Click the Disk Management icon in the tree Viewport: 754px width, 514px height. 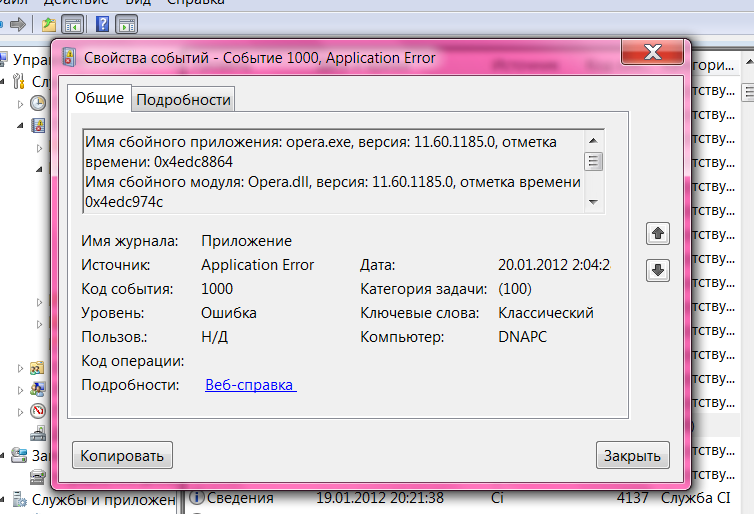[38, 477]
